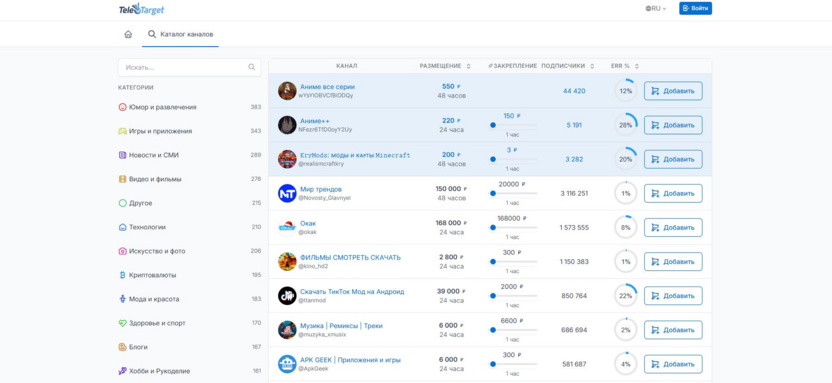Open the Мир трендов channel logo
832x383 pixels.
(x=287, y=193)
